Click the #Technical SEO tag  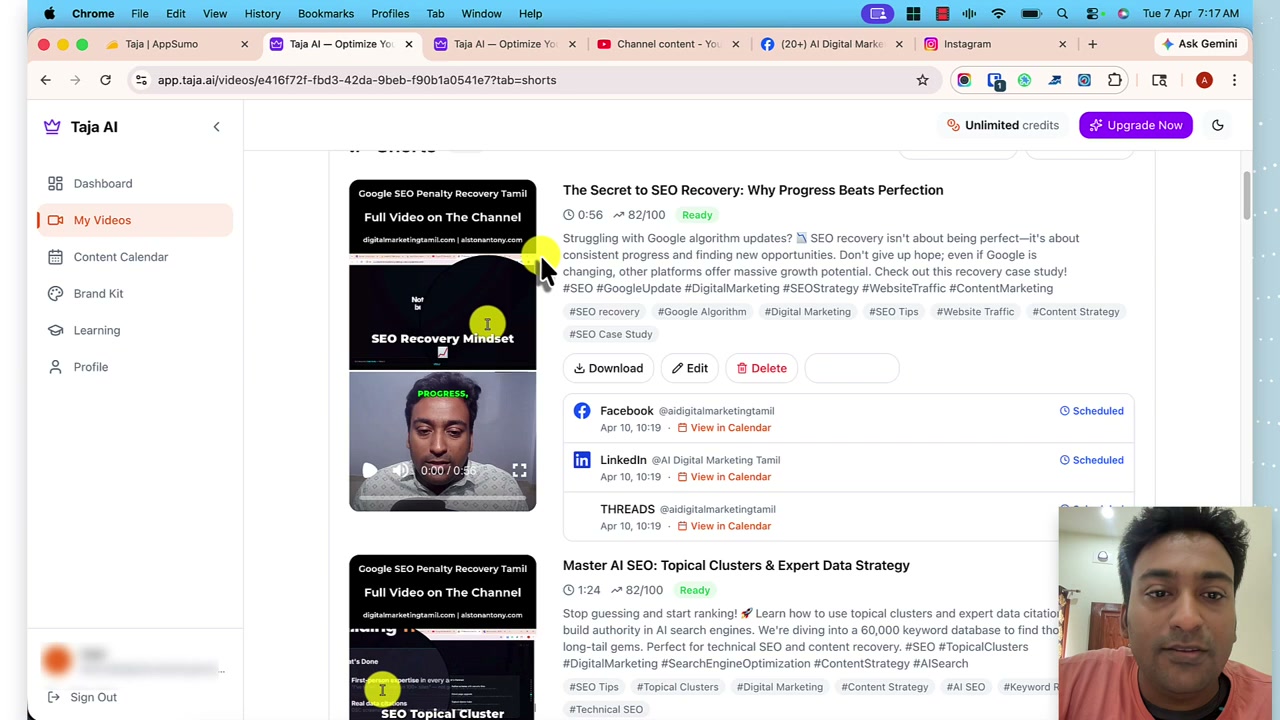point(606,710)
